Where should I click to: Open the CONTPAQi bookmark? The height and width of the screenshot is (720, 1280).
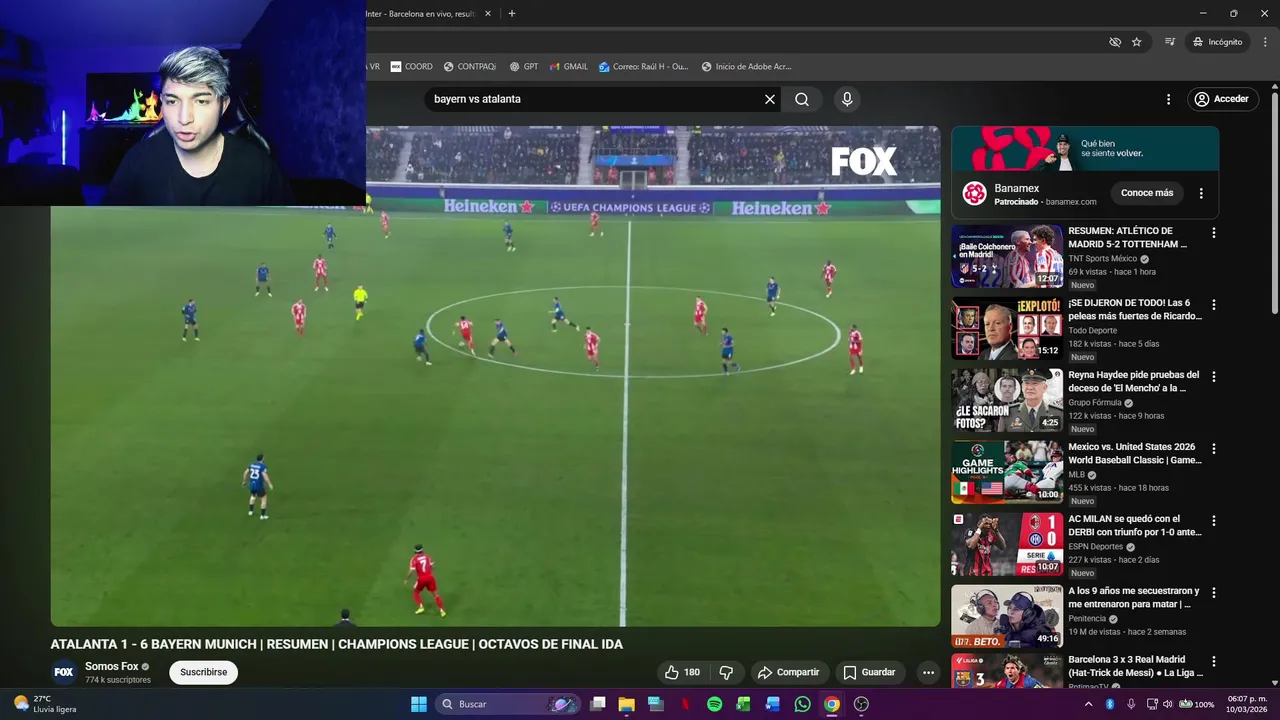[x=470, y=67]
